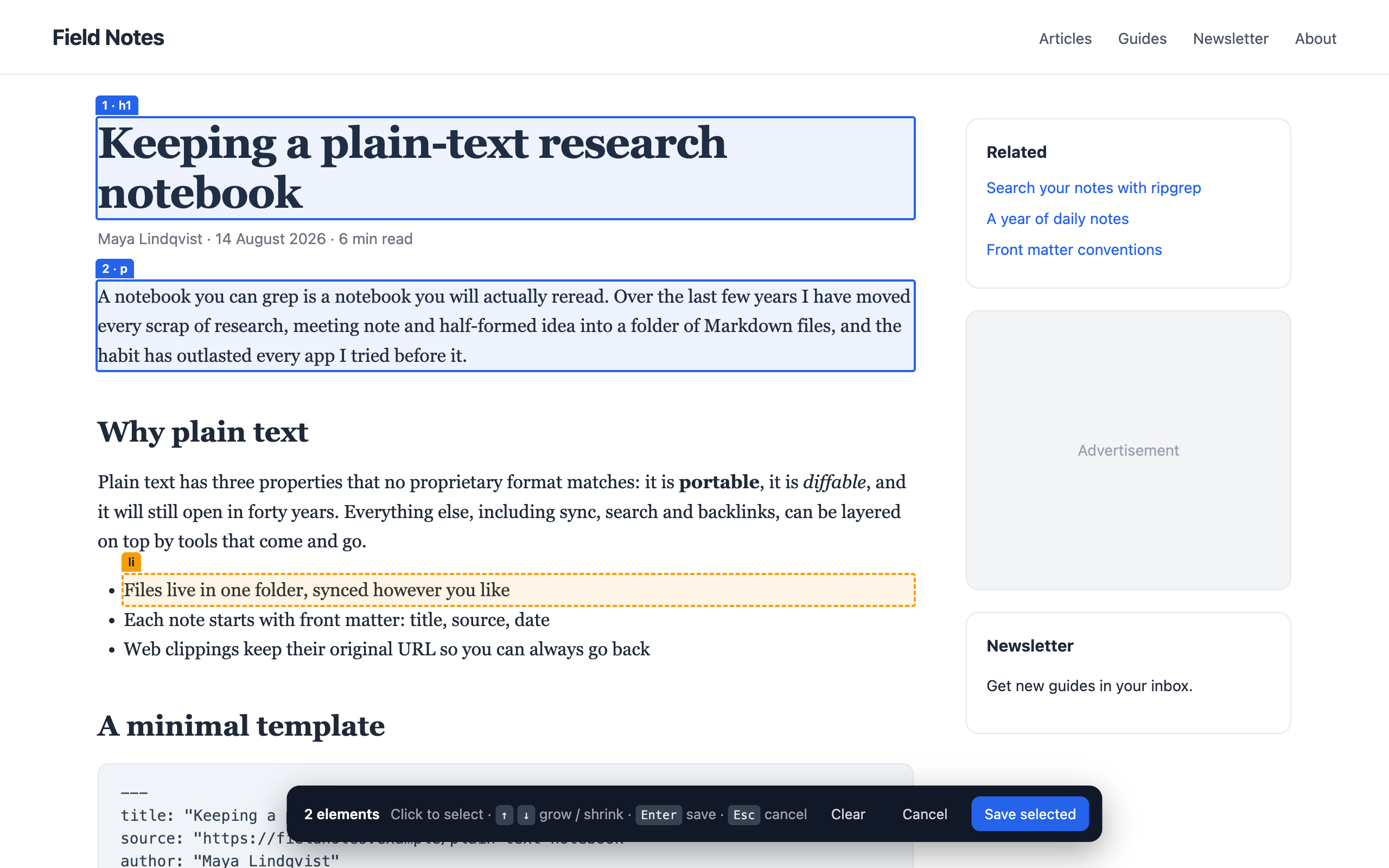This screenshot has width=1389, height=868.
Task: Open 'Front matter conventions' related link
Action: [x=1074, y=250]
